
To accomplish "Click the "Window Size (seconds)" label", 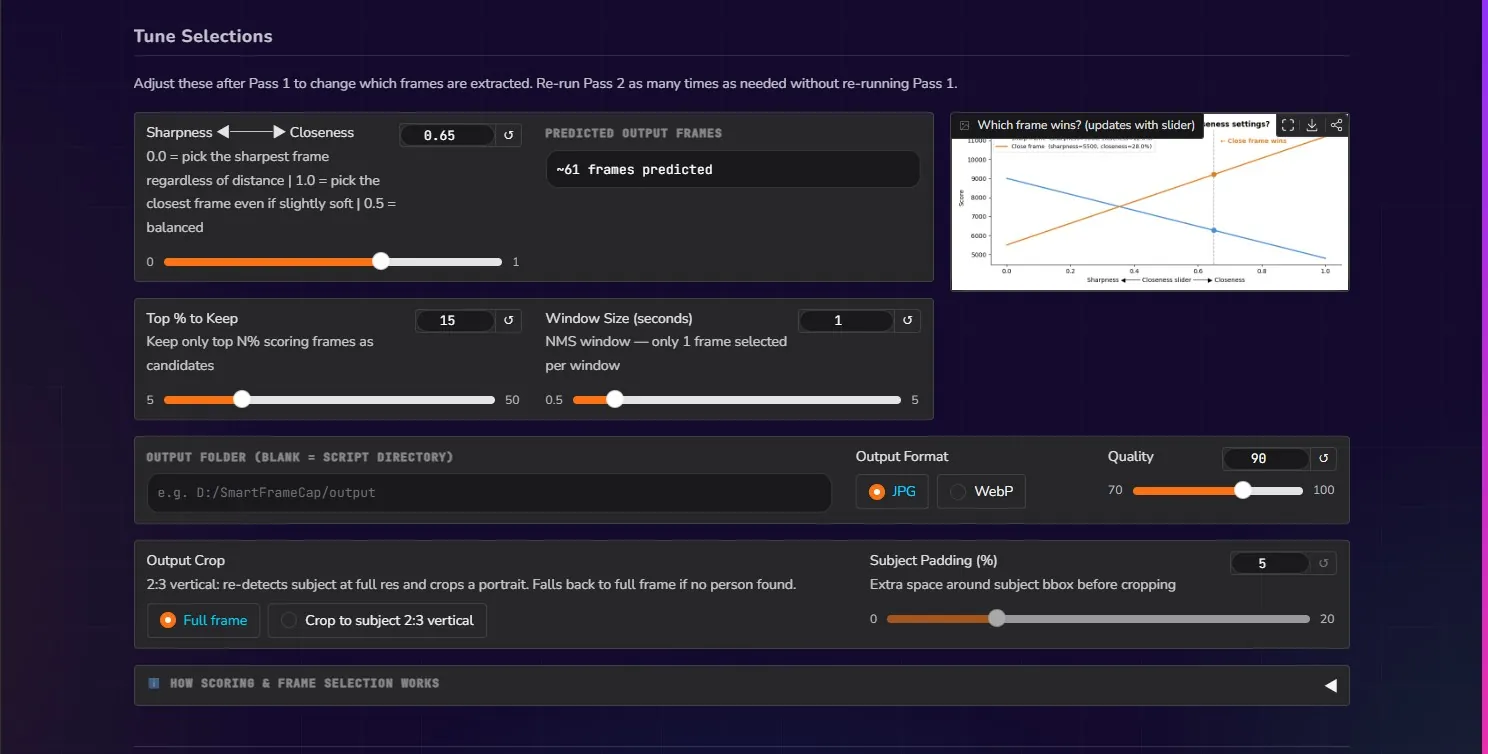I will coord(619,318).
